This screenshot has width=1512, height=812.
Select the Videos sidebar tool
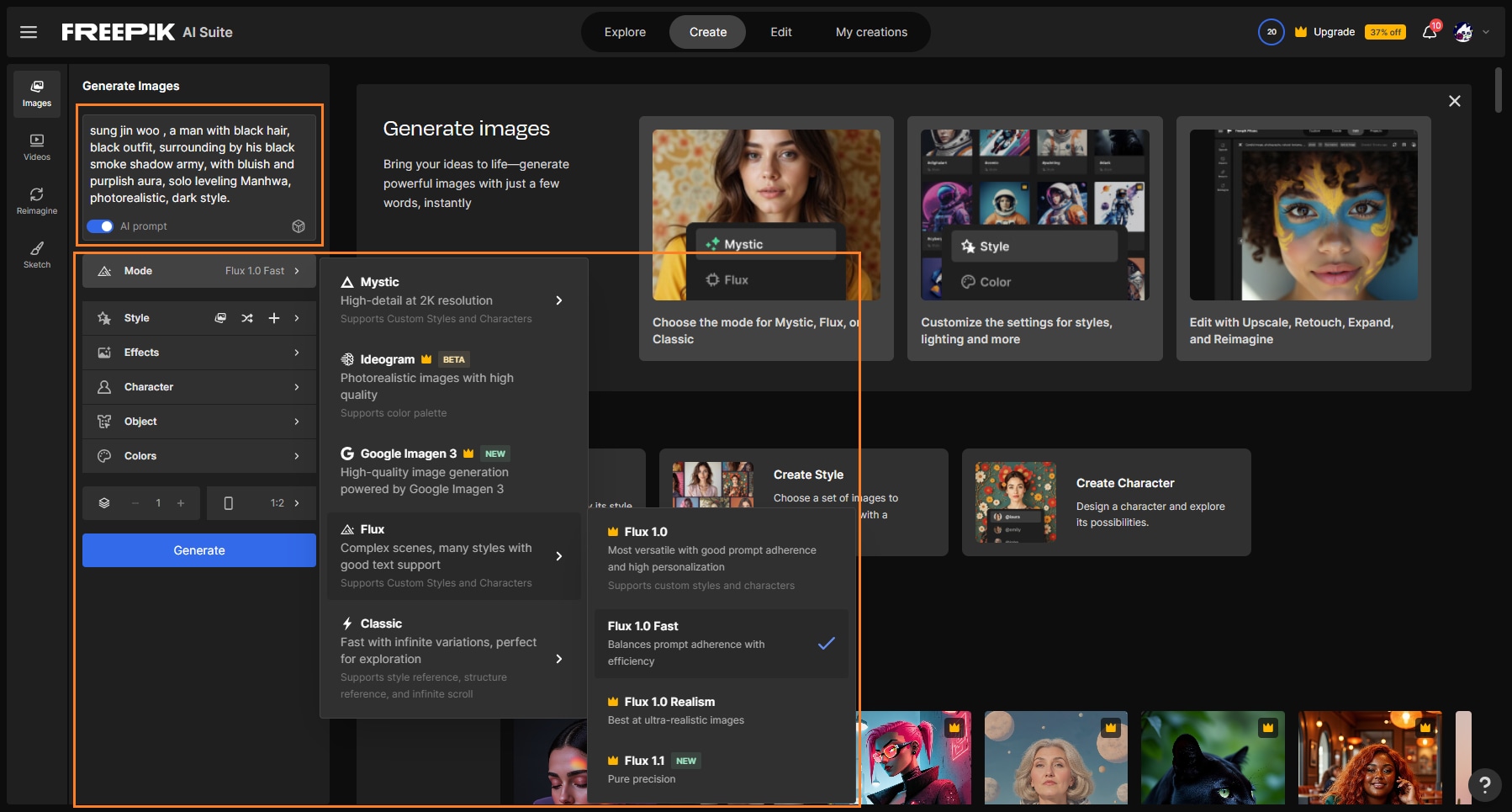[x=37, y=147]
